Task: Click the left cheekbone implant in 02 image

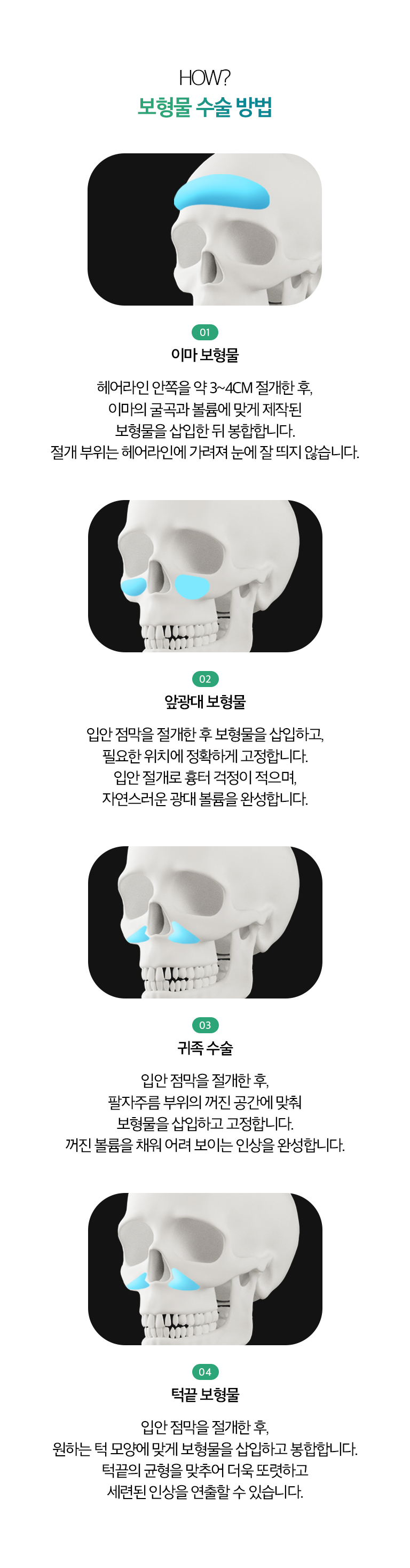Action: 133,587
